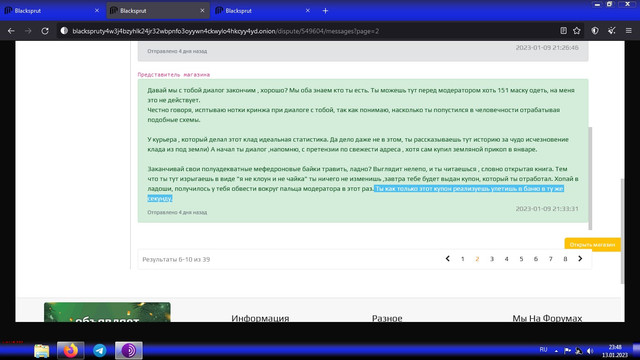Image resolution: width=640 pixels, height=360 pixels.
Task: Open a new tab with the plus button
Action: (325, 11)
